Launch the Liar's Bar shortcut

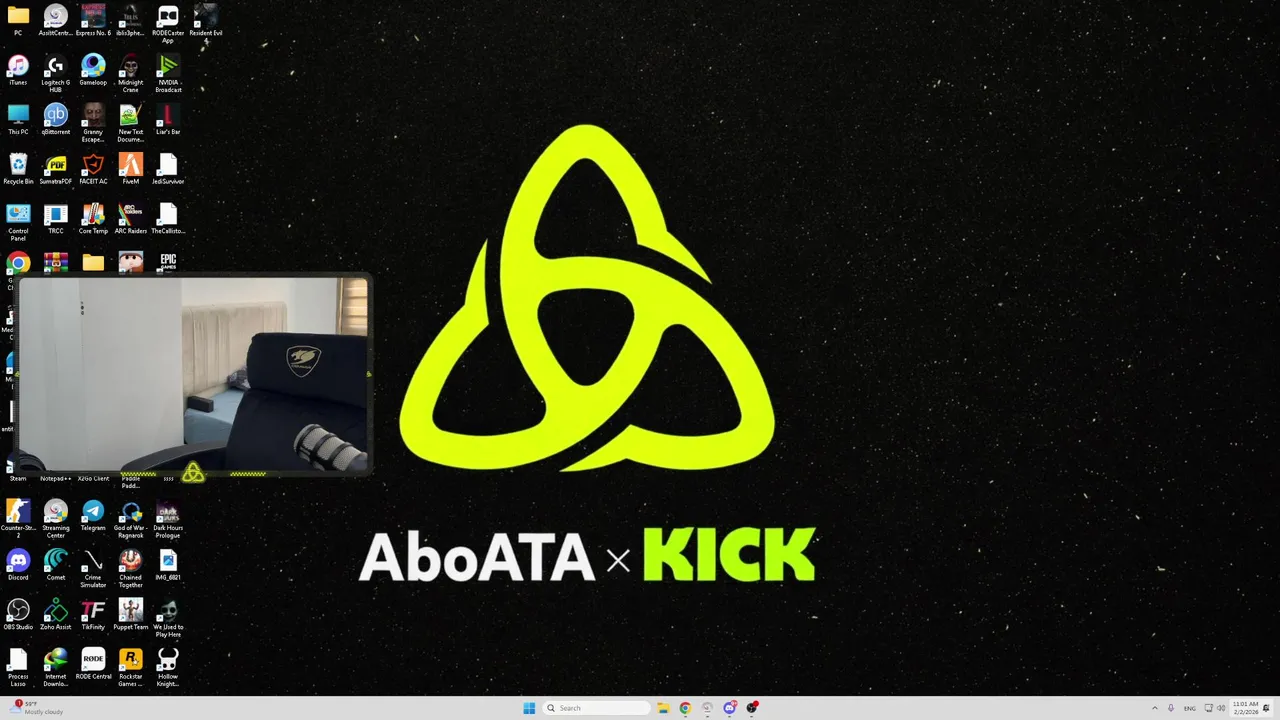[x=168, y=120]
